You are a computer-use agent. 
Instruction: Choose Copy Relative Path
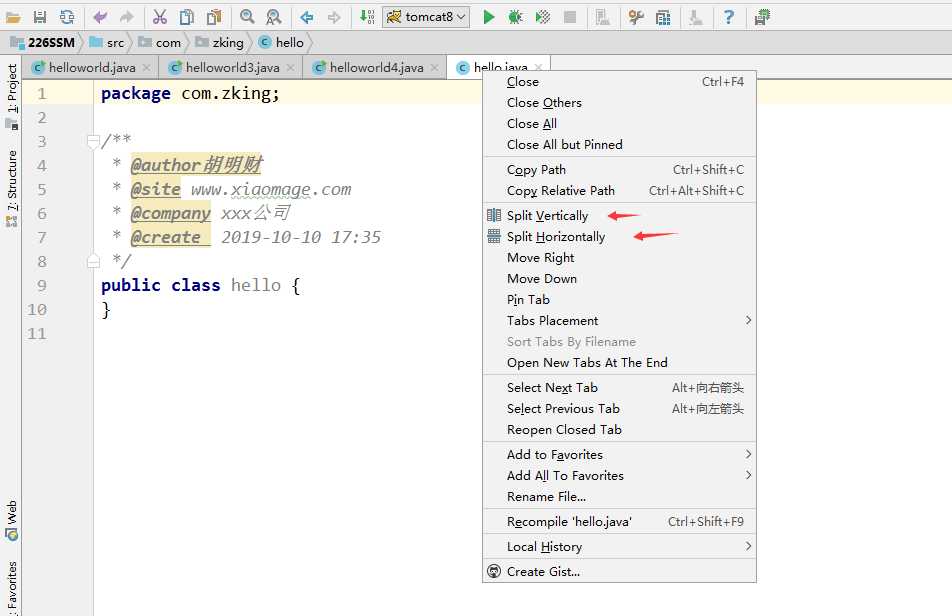point(619,191)
